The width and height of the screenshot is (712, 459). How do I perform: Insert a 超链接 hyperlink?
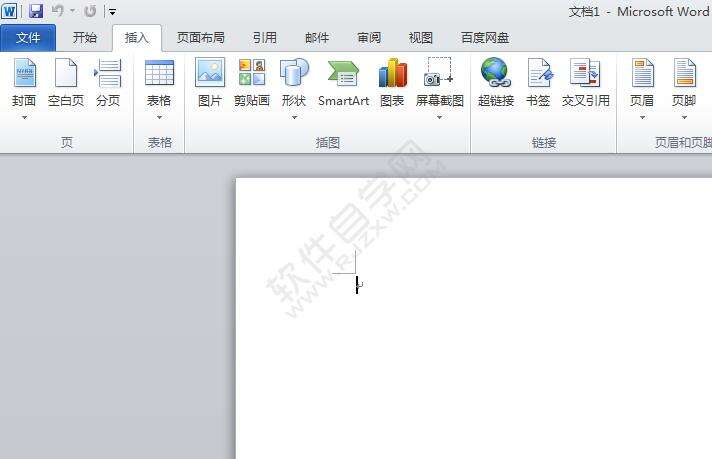(496, 83)
